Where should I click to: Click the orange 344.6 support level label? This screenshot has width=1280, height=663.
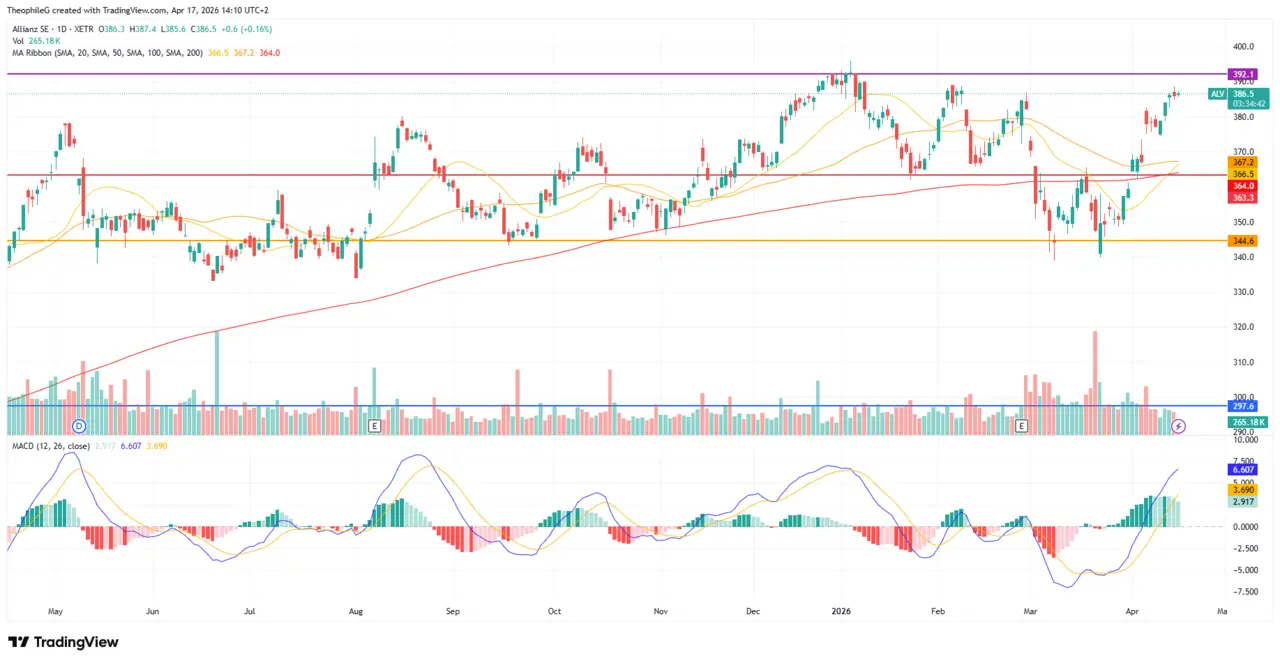pos(1241,240)
